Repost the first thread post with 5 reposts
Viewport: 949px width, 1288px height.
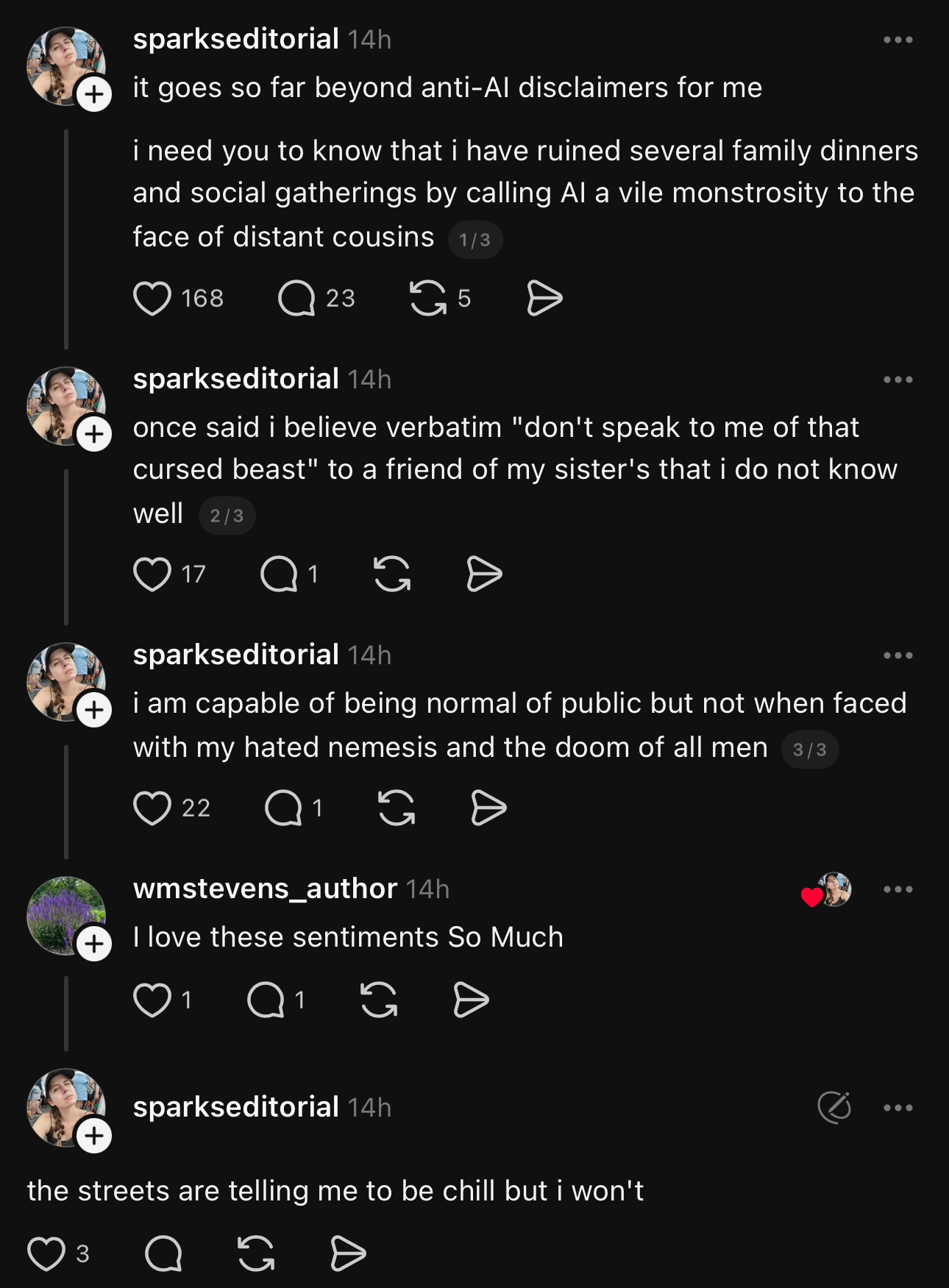pyautogui.click(x=428, y=299)
